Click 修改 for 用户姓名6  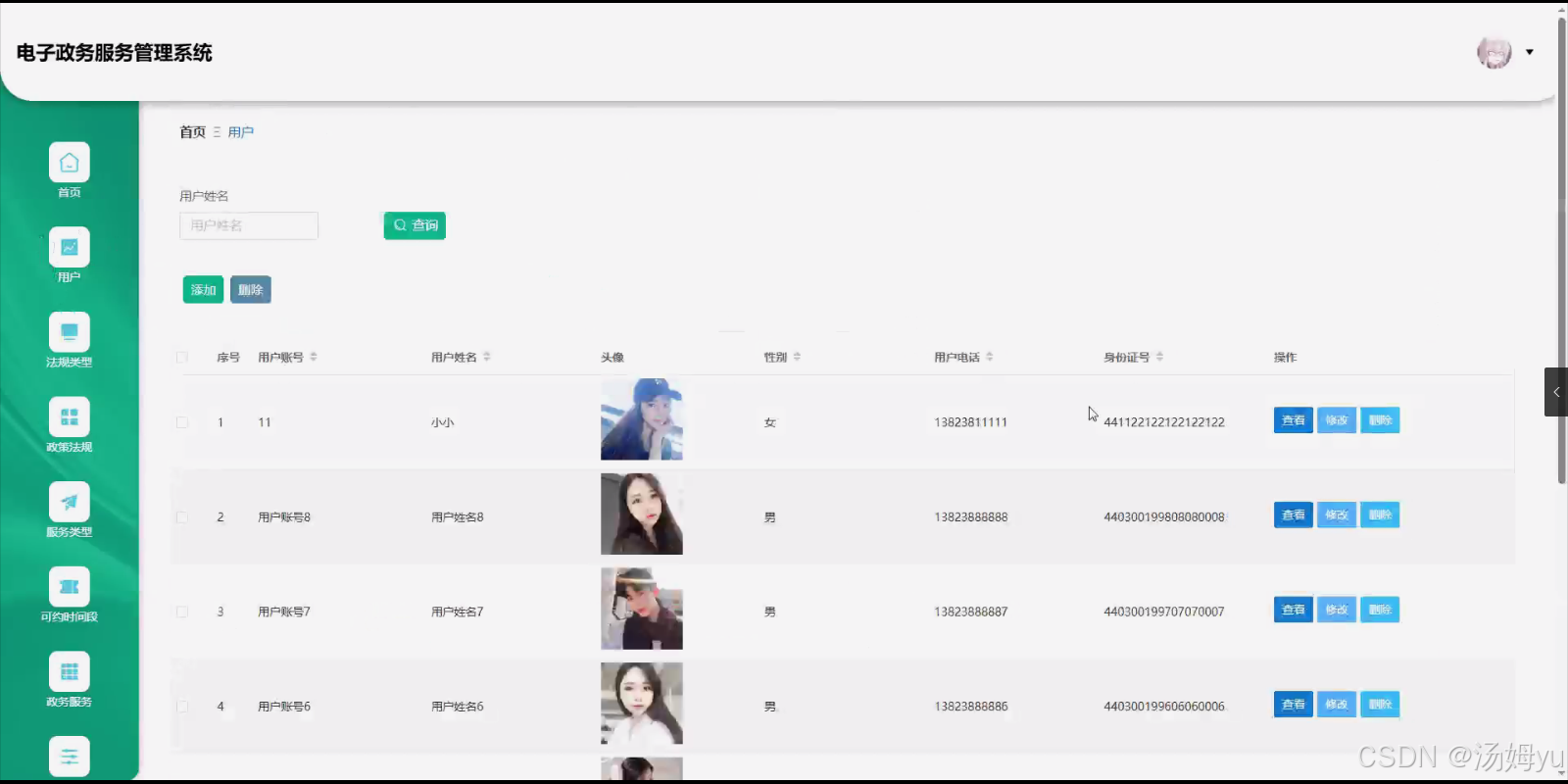coord(1337,704)
